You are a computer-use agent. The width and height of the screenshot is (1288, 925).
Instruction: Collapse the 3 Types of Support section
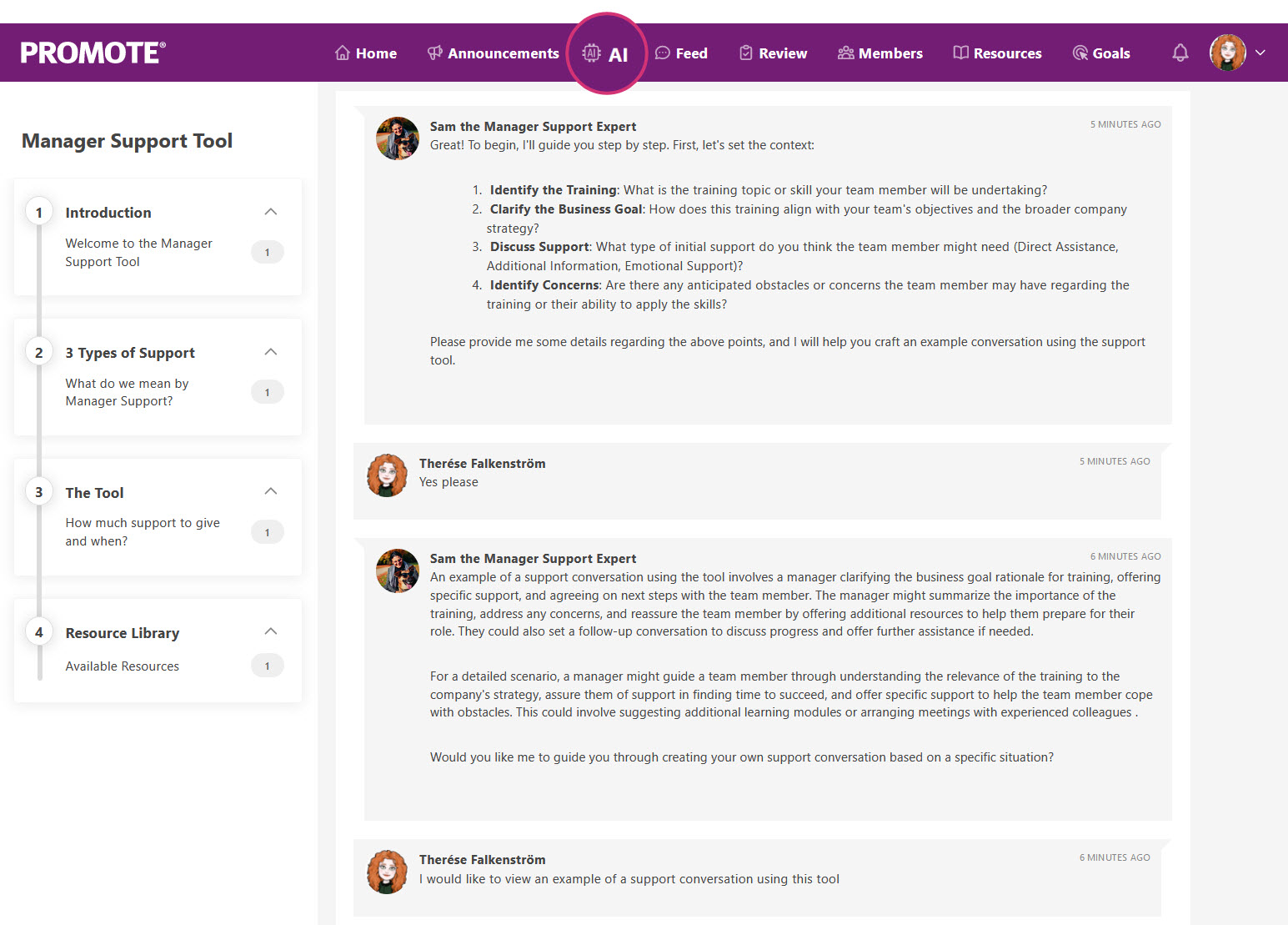click(271, 352)
